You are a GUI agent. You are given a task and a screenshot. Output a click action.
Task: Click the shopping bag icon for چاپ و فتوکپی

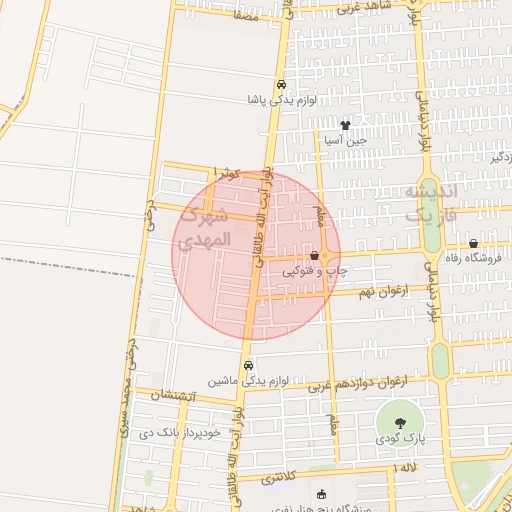[314, 256]
